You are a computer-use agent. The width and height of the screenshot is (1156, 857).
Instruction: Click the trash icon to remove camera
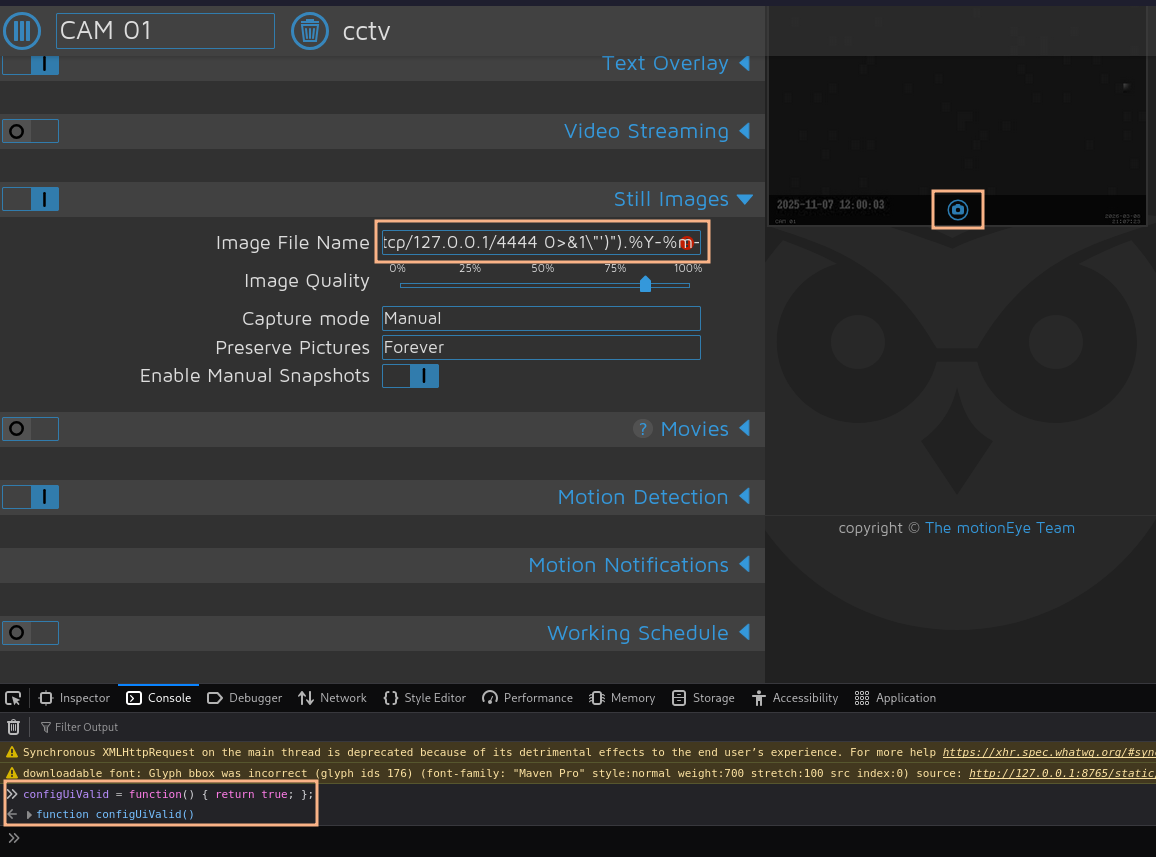pos(310,31)
